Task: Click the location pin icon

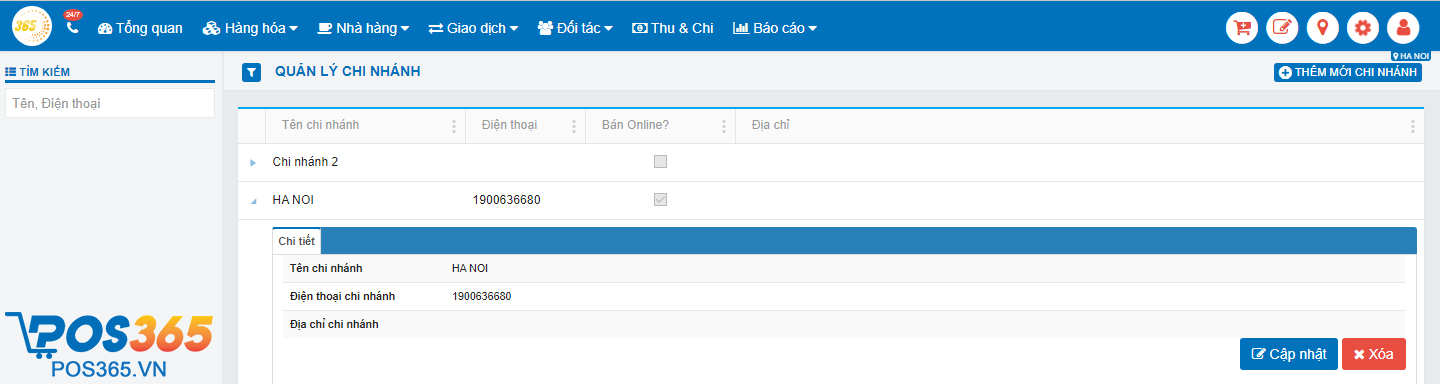Action: click(x=1322, y=28)
